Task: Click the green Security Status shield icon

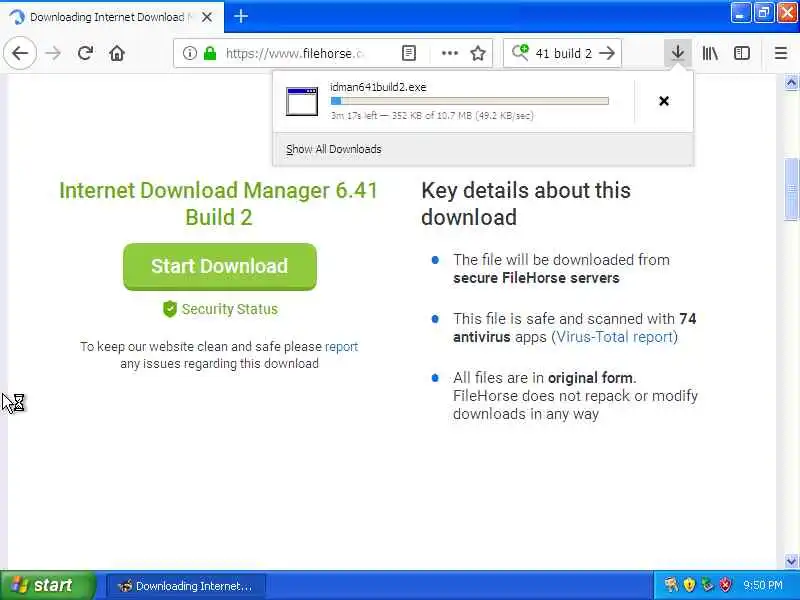Action: [170, 309]
